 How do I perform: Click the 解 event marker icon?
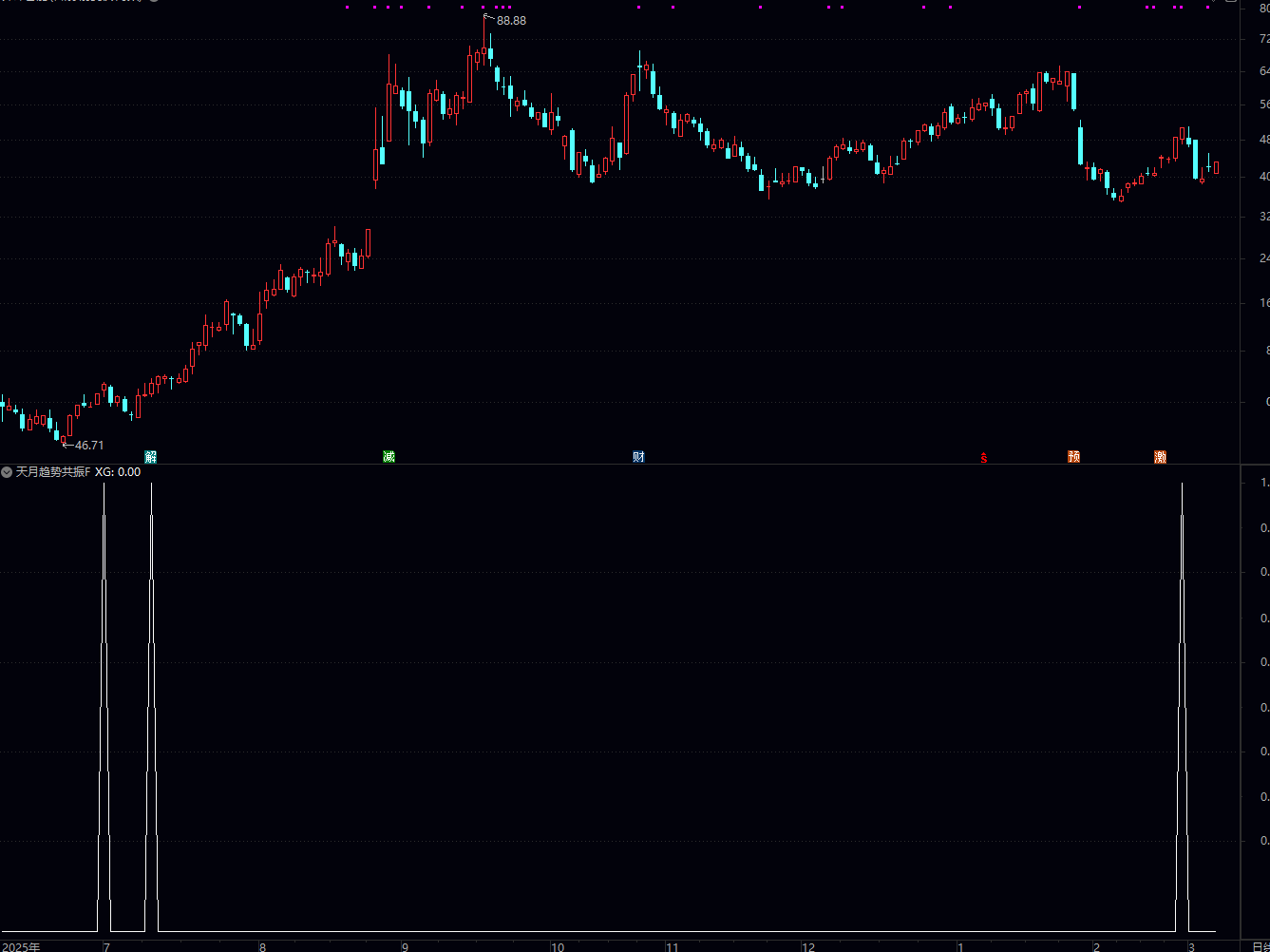[150, 457]
